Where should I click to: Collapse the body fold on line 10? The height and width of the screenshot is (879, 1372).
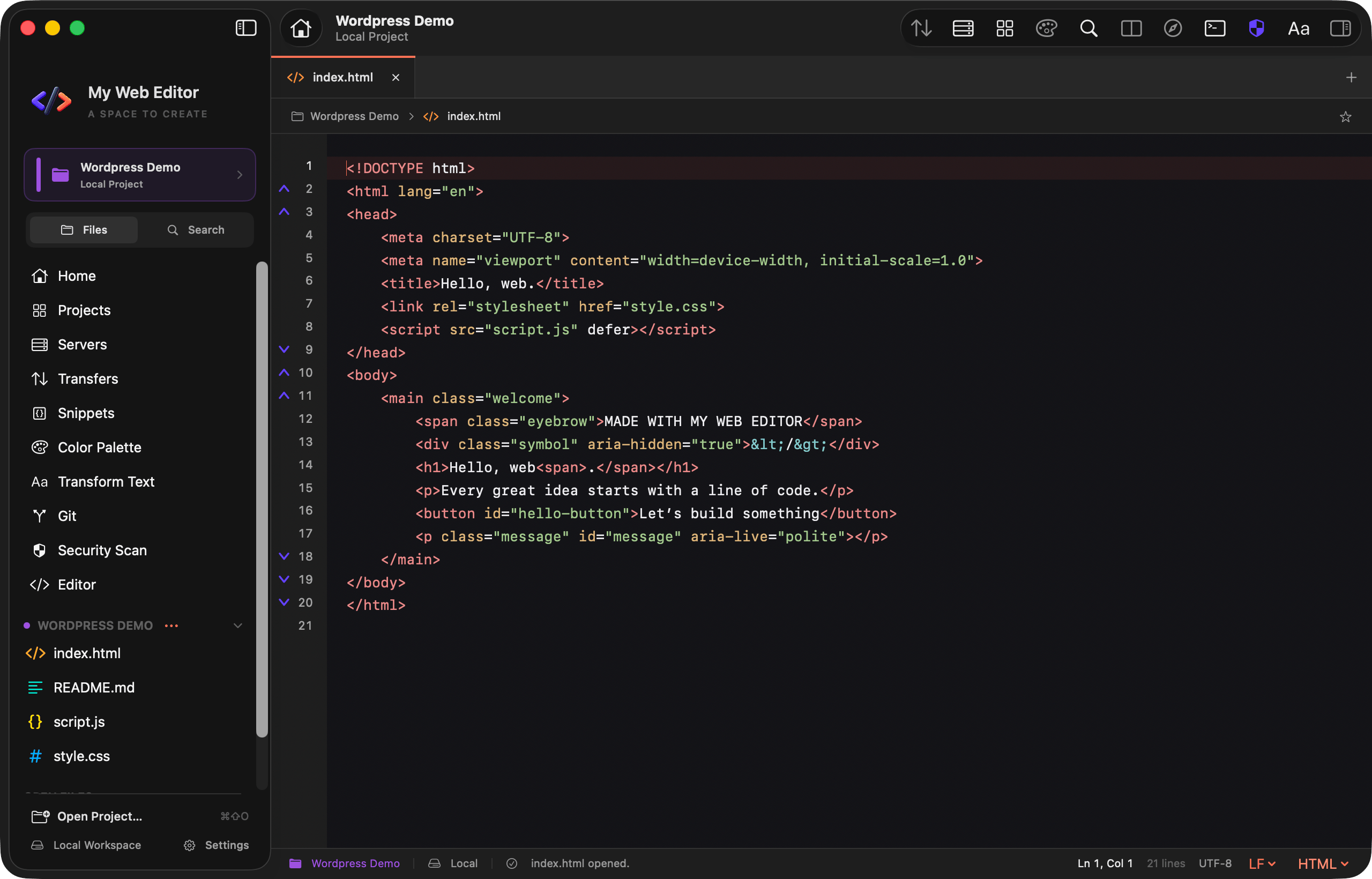click(x=284, y=373)
